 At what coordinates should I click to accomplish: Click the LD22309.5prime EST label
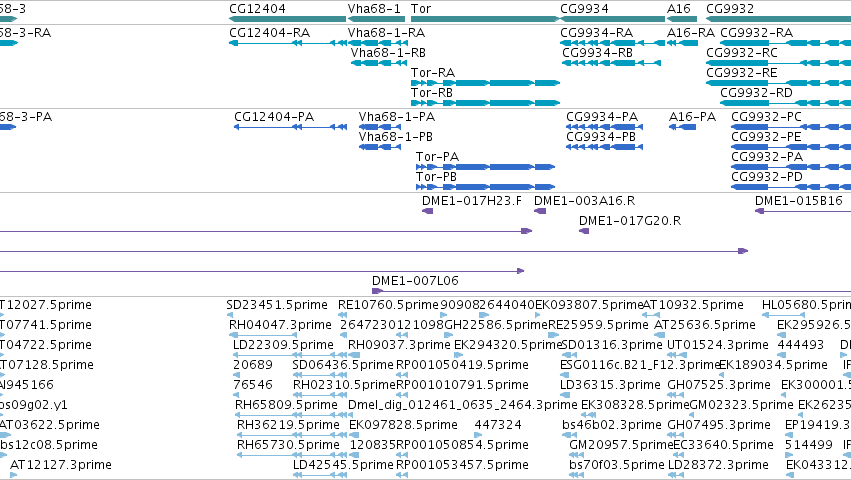coord(283,345)
